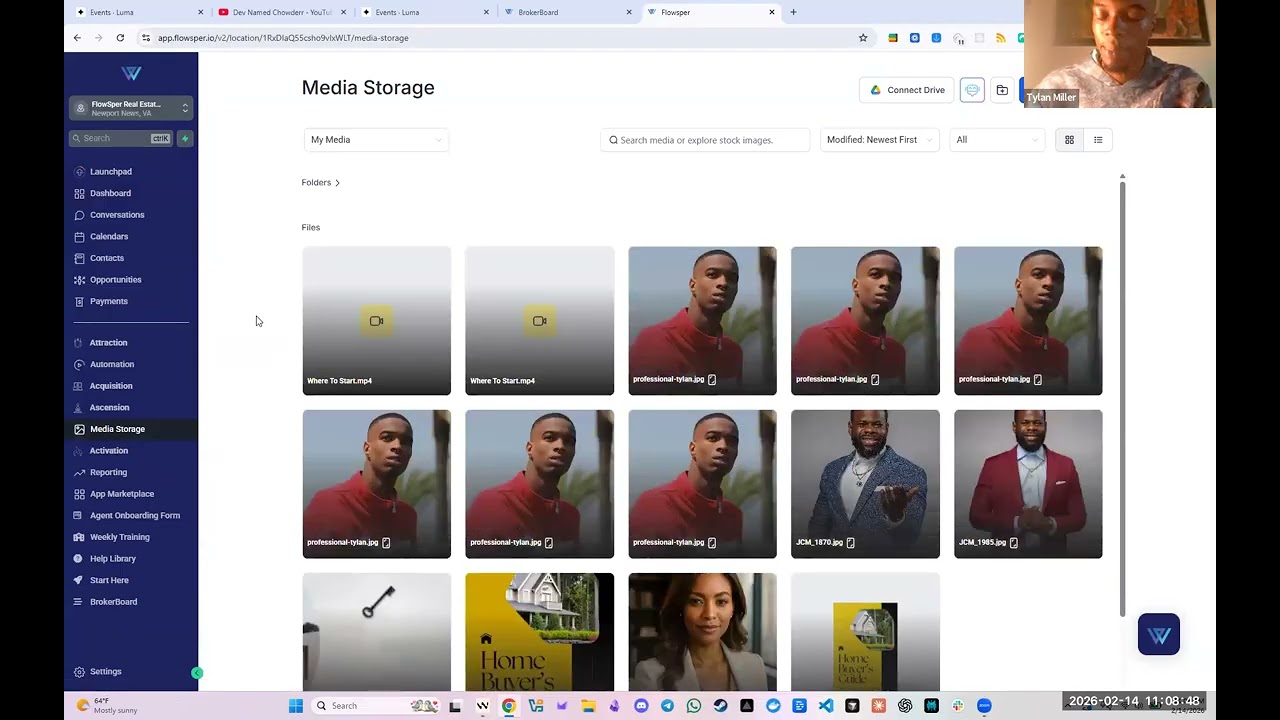Click the Payments sidebar icon
The width and height of the screenshot is (1280, 720).
(x=79, y=301)
